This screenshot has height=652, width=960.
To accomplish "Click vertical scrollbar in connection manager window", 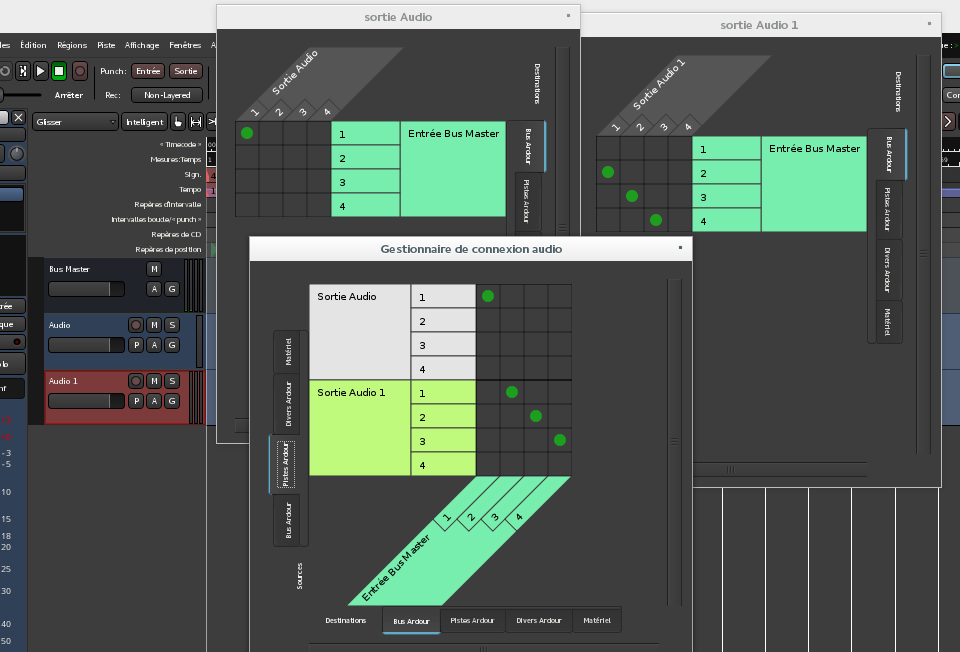I will coord(674,442).
